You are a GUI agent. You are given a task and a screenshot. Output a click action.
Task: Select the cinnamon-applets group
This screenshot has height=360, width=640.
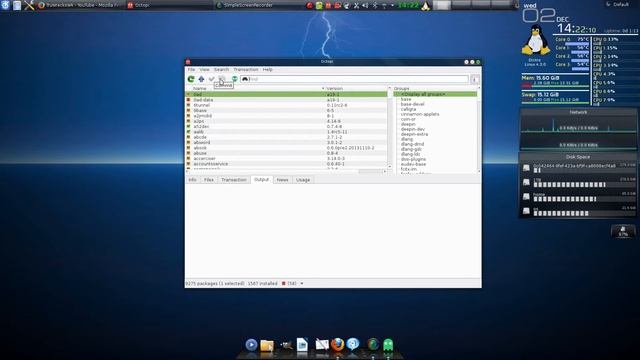(420, 114)
